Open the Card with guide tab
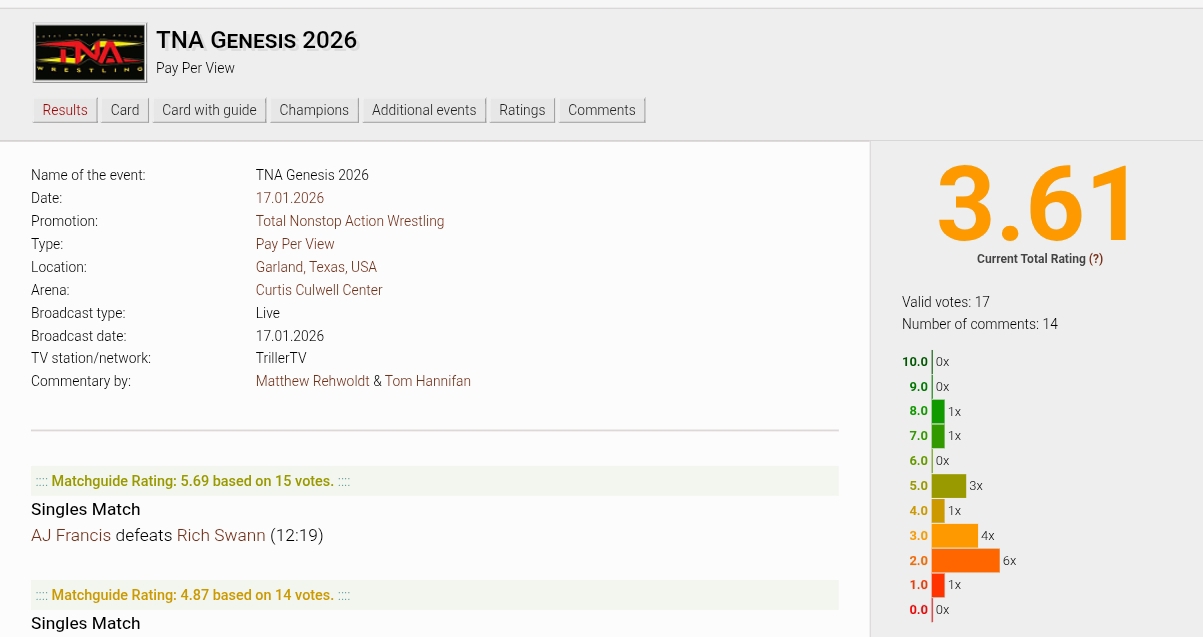The width and height of the screenshot is (1203, 637). click(x=210, y=110)
